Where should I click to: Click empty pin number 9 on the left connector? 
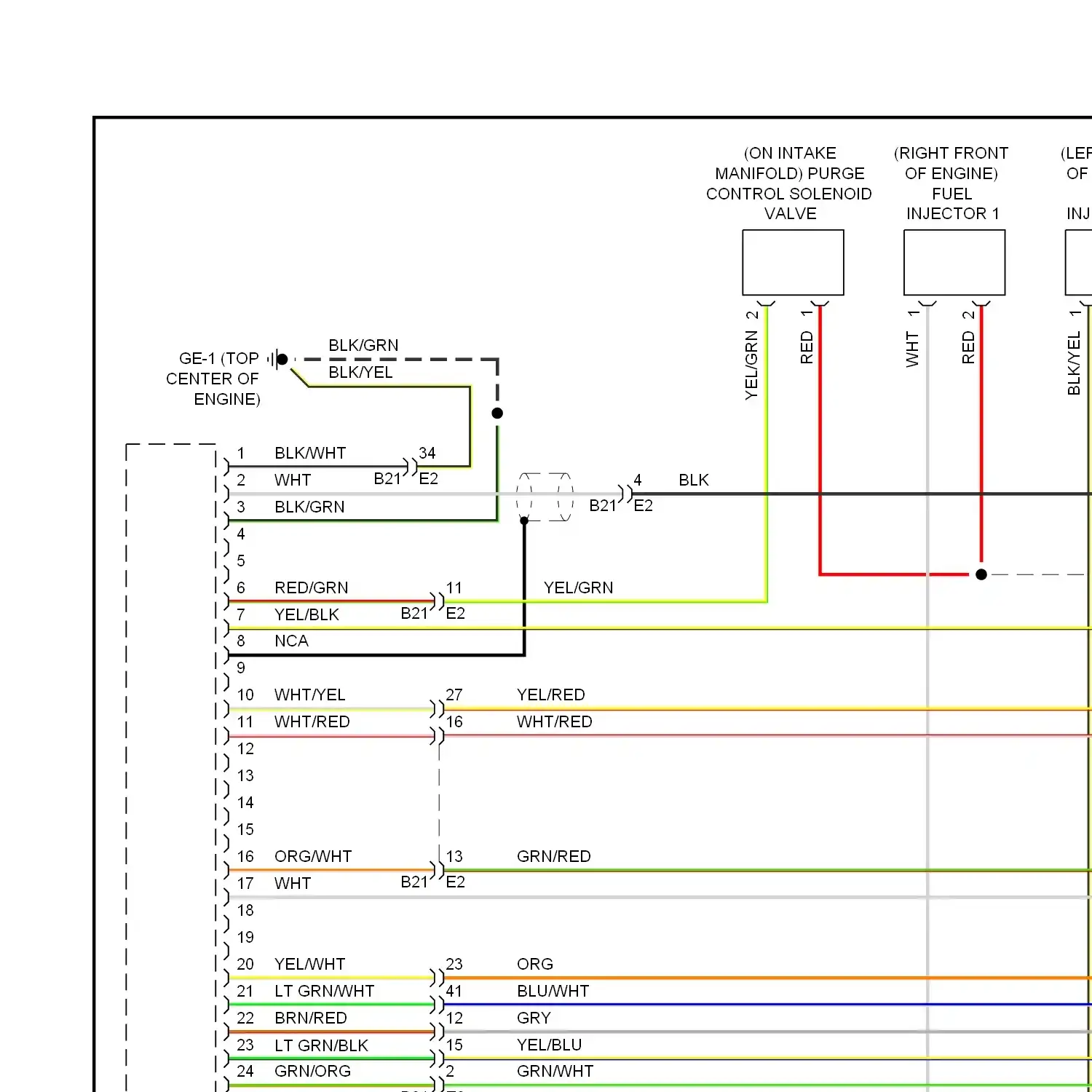[241, 668]
